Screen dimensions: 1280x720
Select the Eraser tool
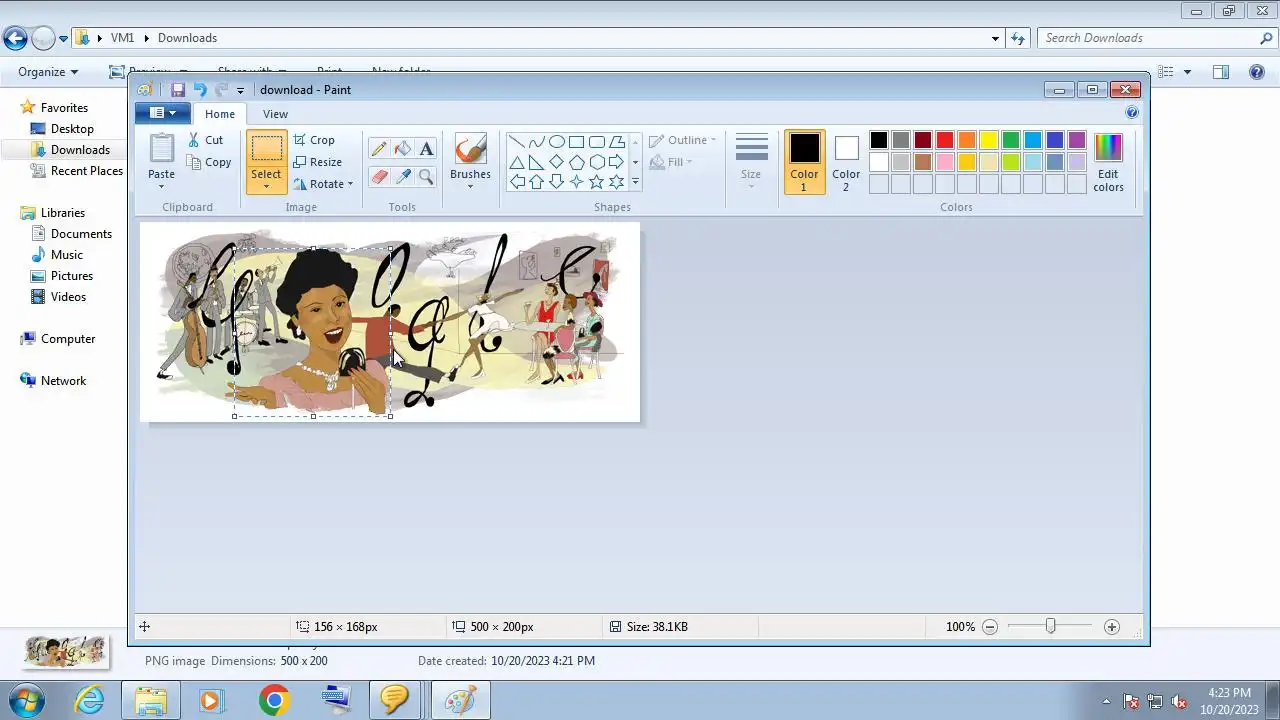coord(378,177)
